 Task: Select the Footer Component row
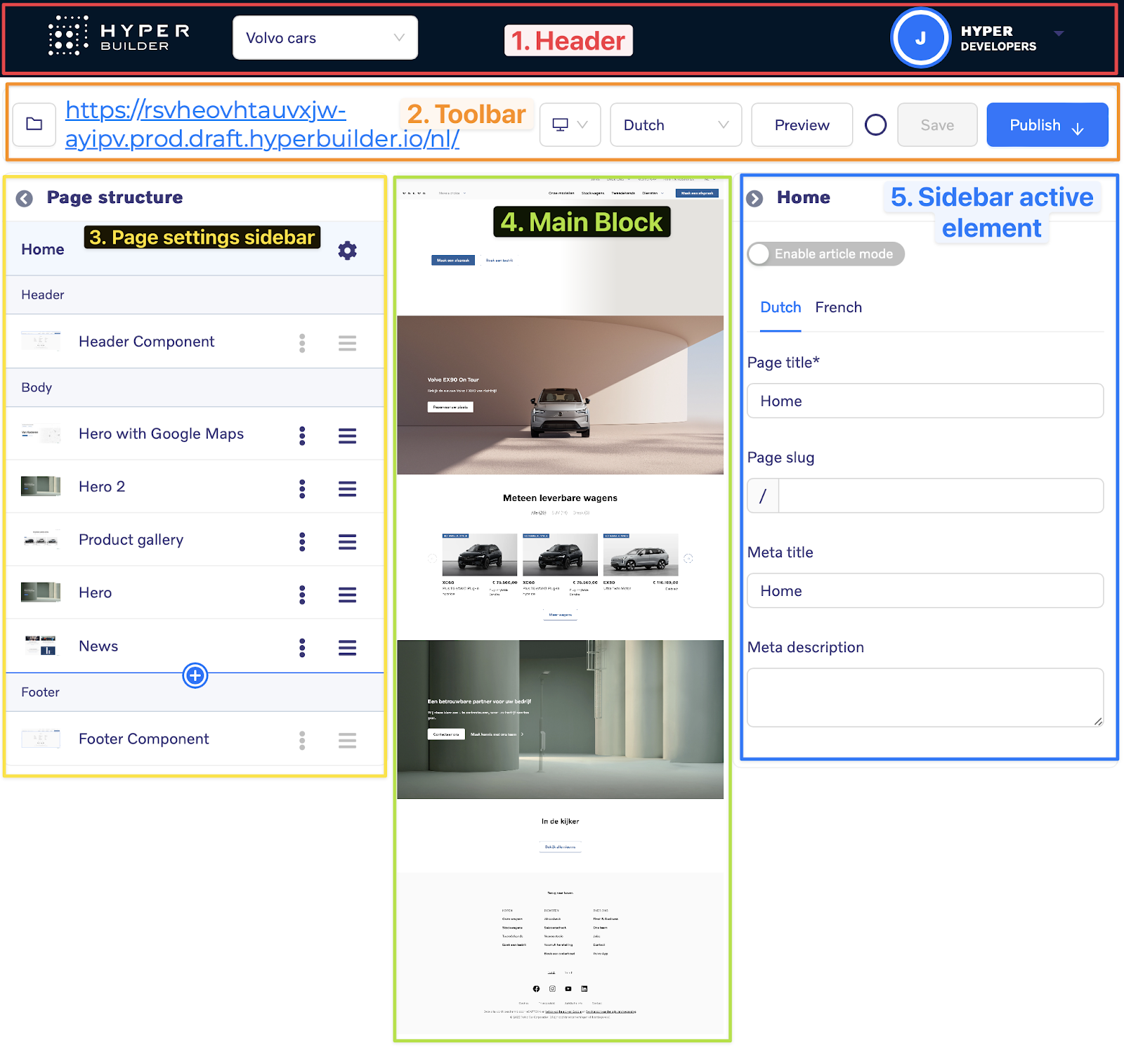point(195,739)
